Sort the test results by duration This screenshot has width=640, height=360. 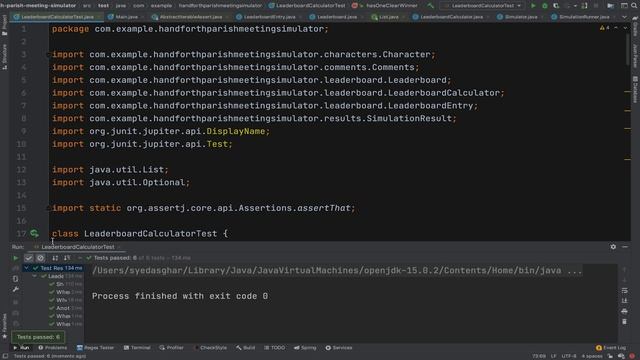tap(67, 258)
